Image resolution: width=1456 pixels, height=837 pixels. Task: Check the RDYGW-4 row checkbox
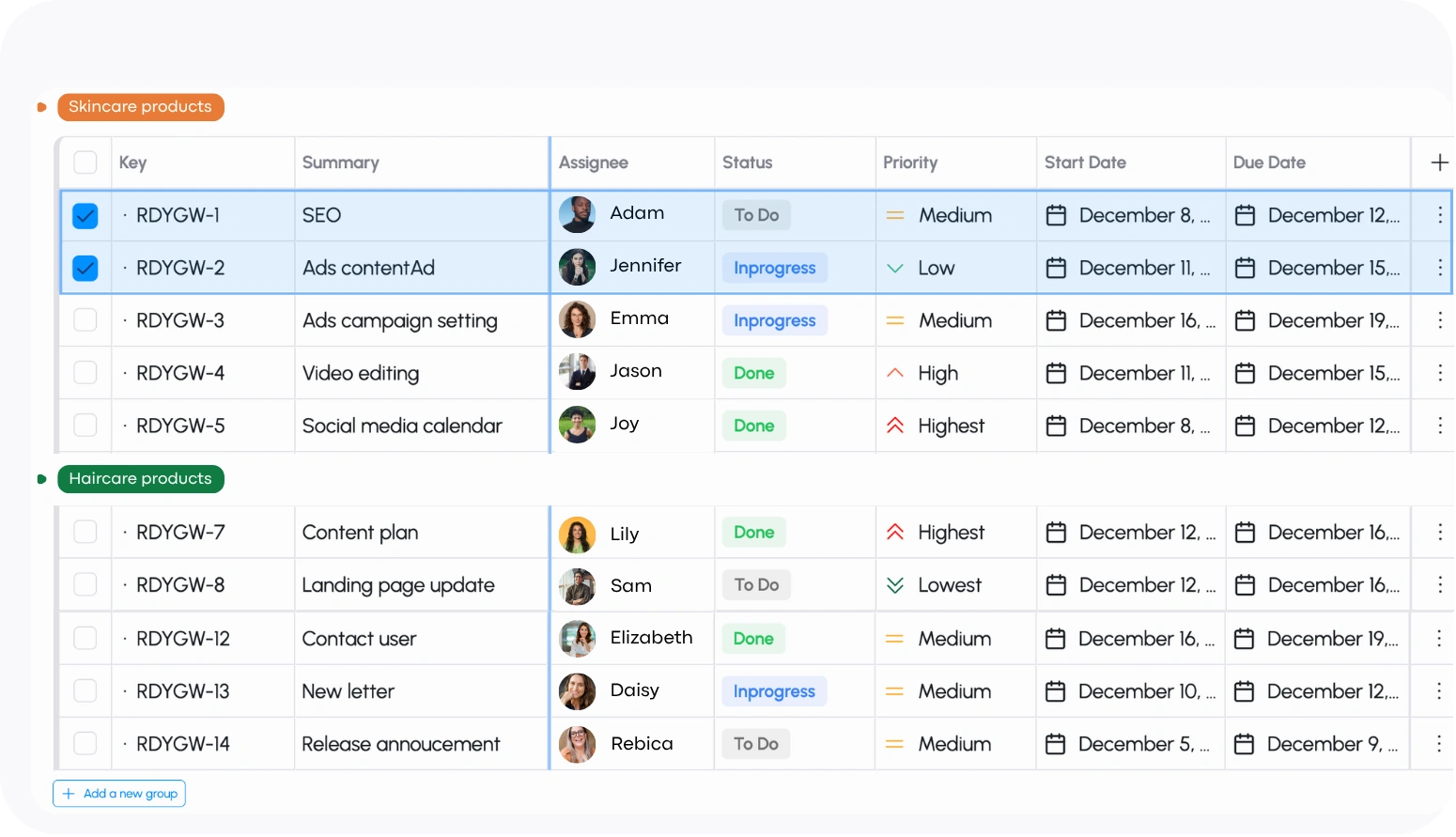(85, 373)
